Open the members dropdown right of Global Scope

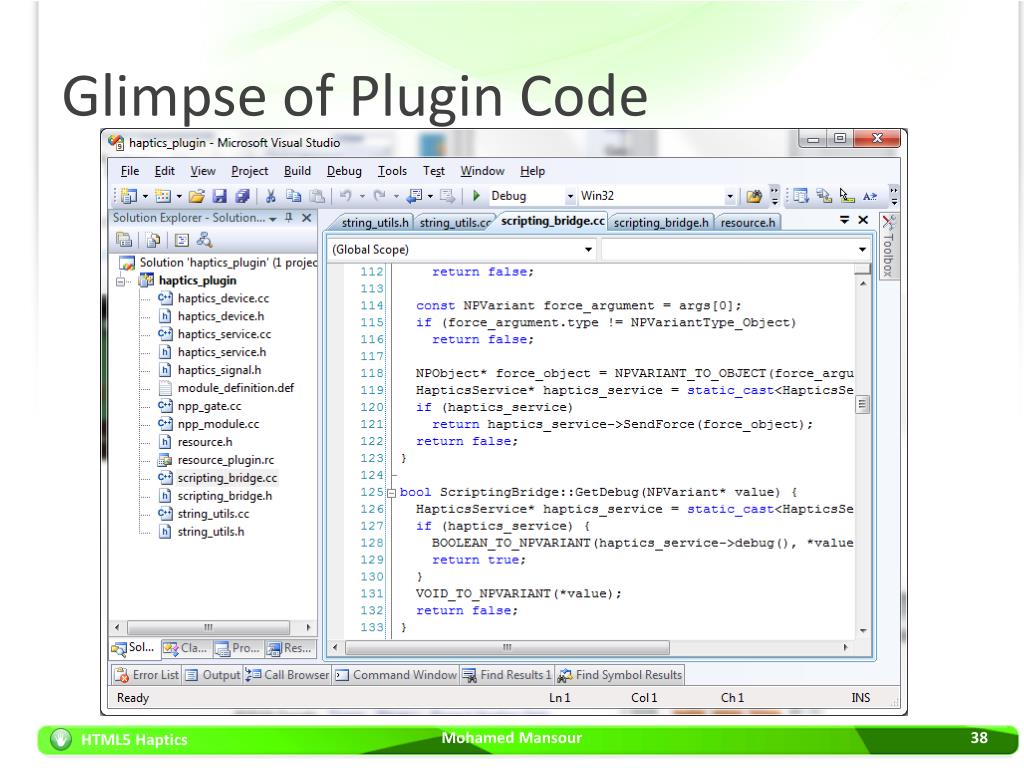point(861,249)
